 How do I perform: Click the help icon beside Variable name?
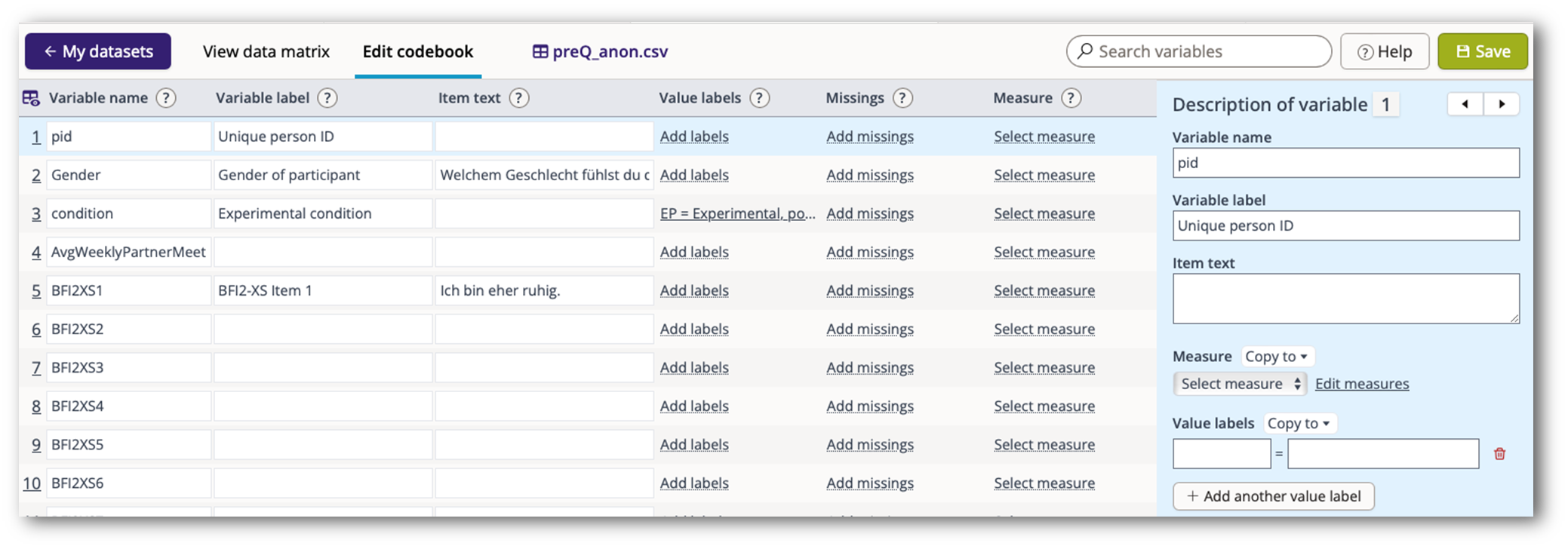(x=165, y=98)
